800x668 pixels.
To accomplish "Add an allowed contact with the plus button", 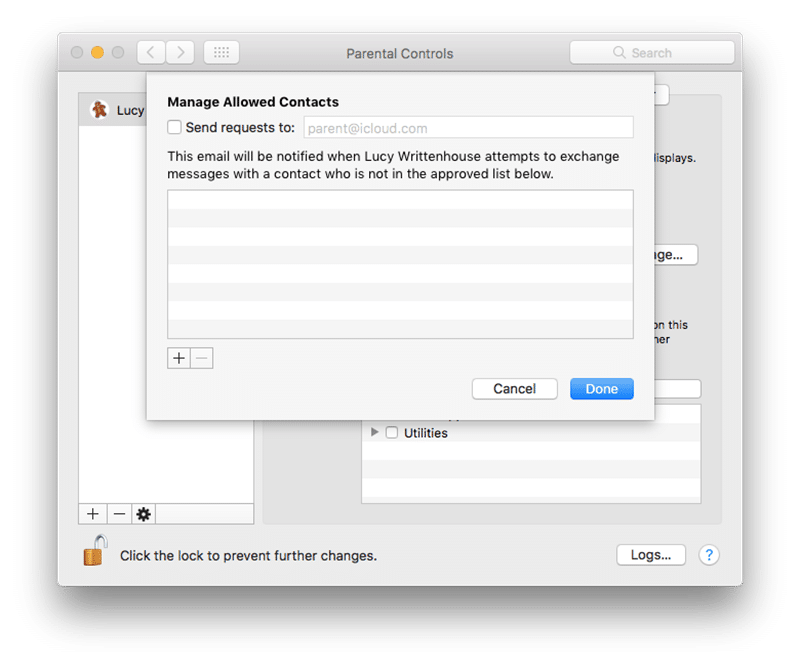I will click(179, 358).
